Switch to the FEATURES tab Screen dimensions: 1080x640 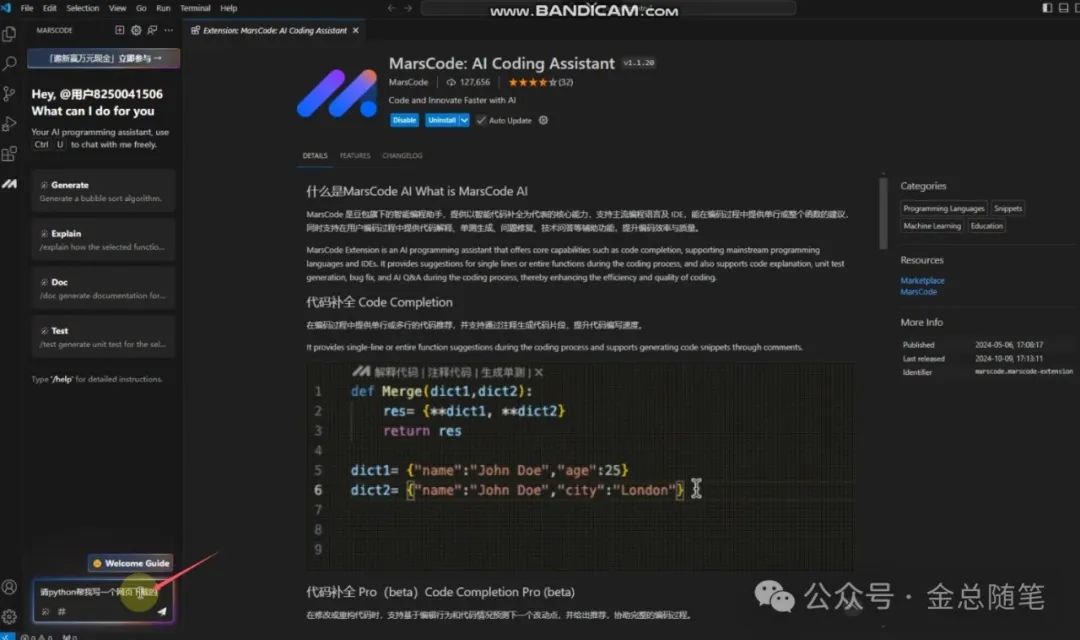(354, 156)
